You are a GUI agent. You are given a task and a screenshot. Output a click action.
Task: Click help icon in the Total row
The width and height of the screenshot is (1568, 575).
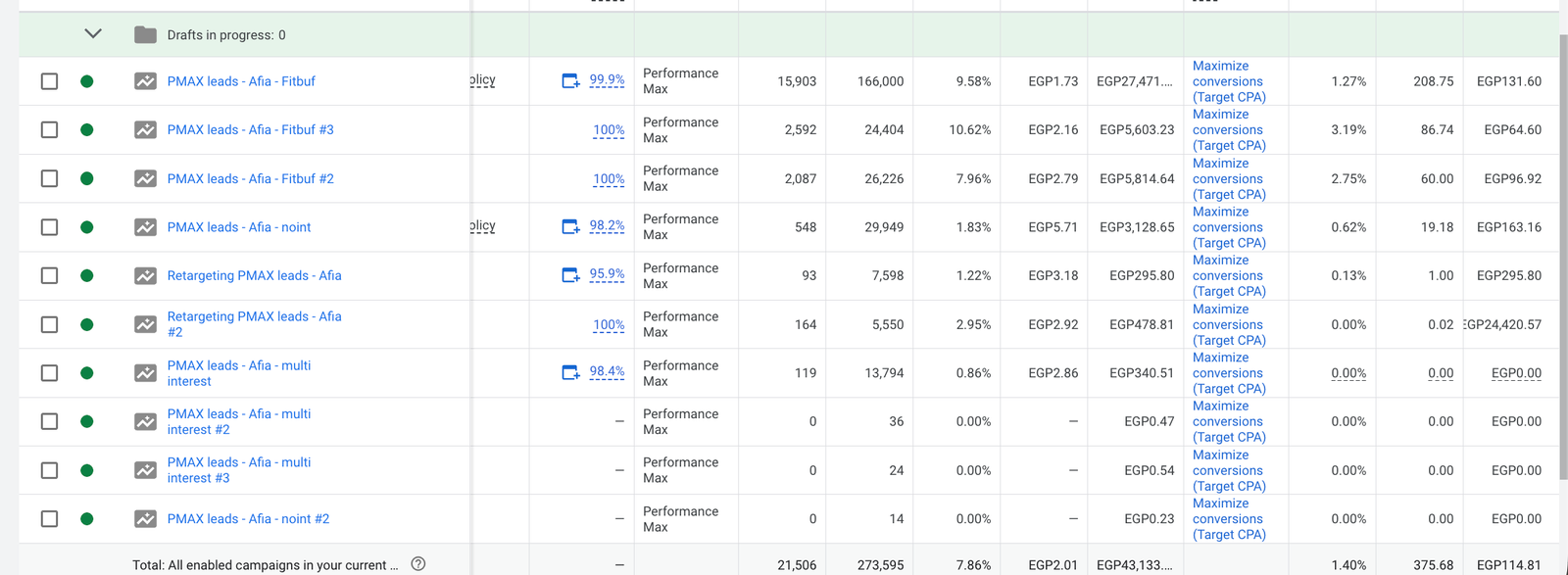click(418, 564)
